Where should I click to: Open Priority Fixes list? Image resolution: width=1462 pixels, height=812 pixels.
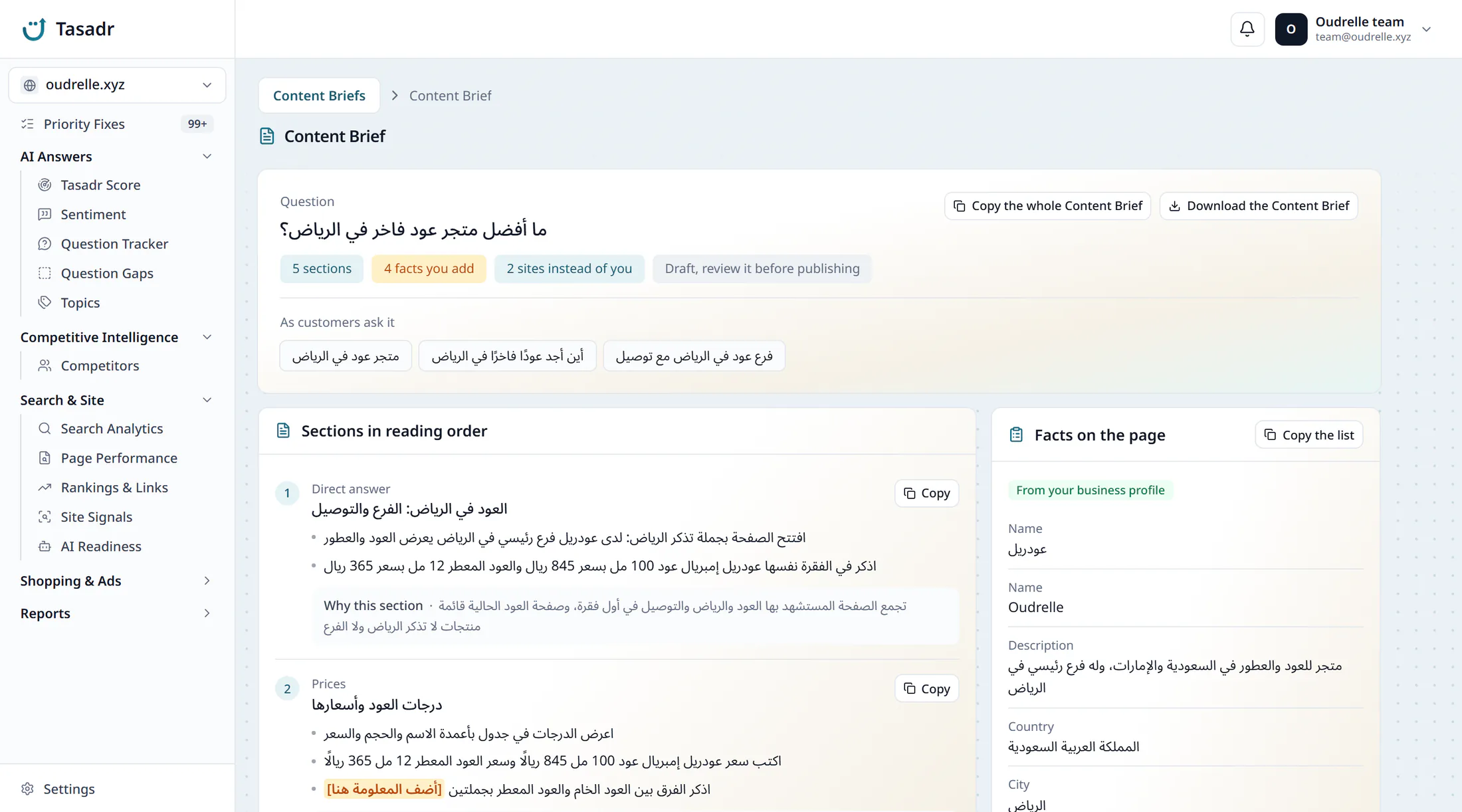tap(116, 124)
